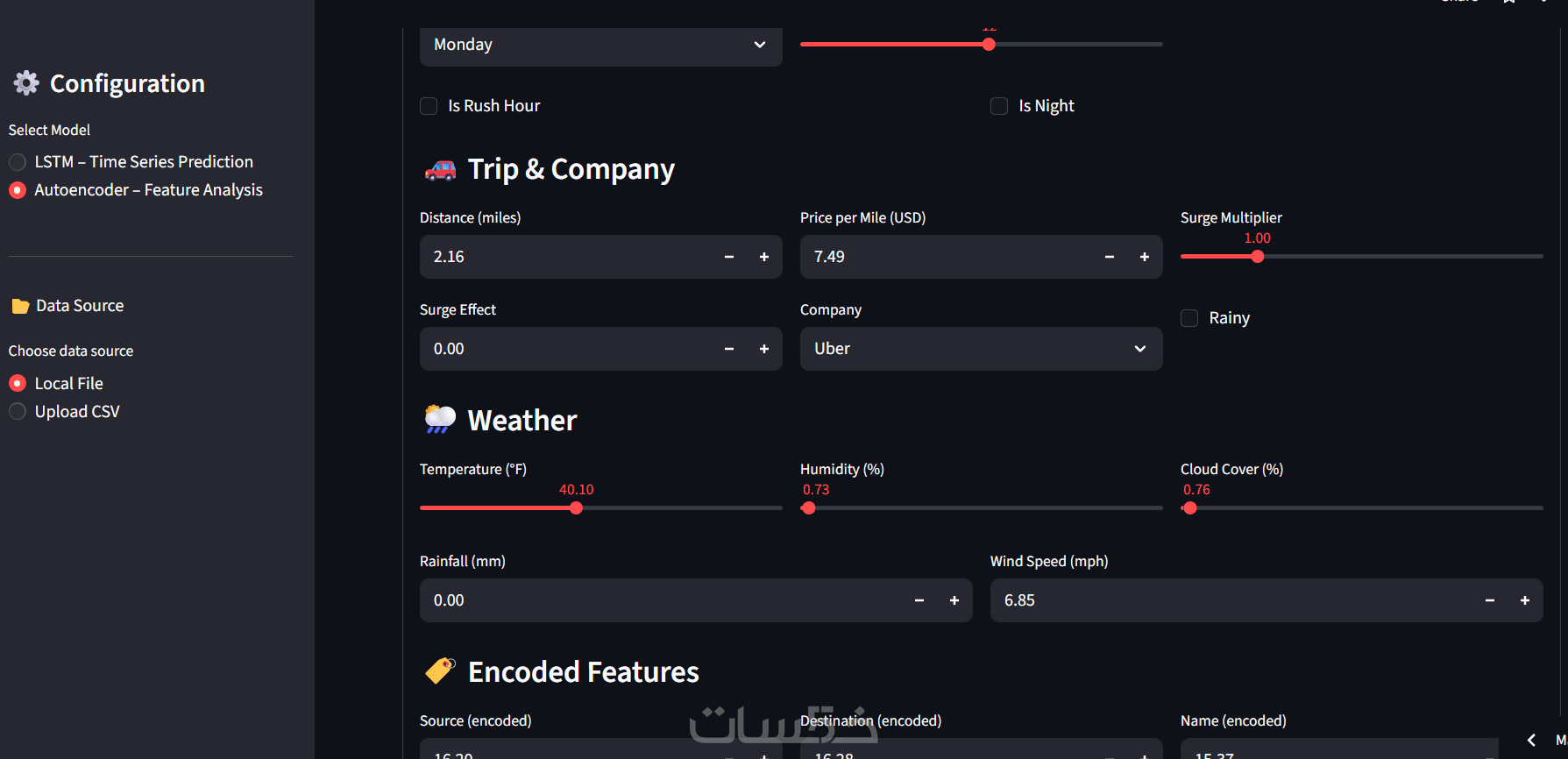Decrease the Wind Speed value
This screenshot has width=1568, height=759.
click(1489, 600)
